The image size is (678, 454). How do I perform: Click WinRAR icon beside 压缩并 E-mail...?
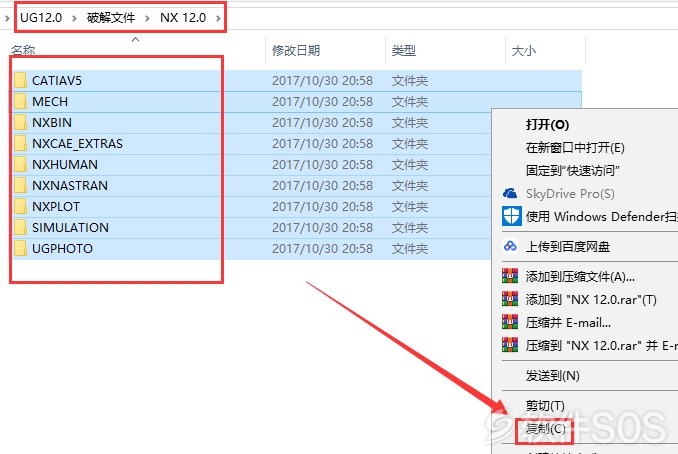click(x=510, y=322)
